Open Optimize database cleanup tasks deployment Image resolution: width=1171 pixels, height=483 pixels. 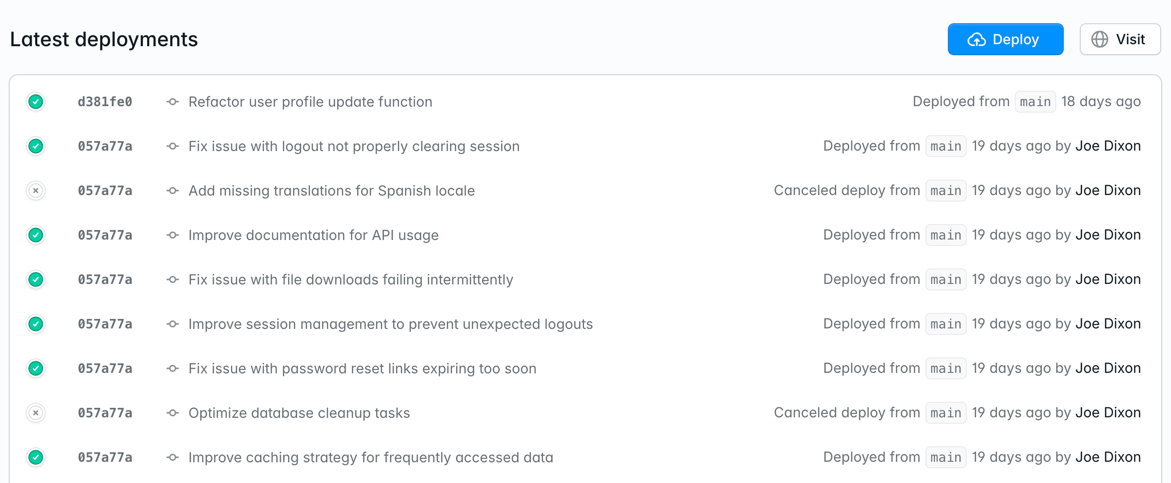pyautogui.click(x=299, y=413)
